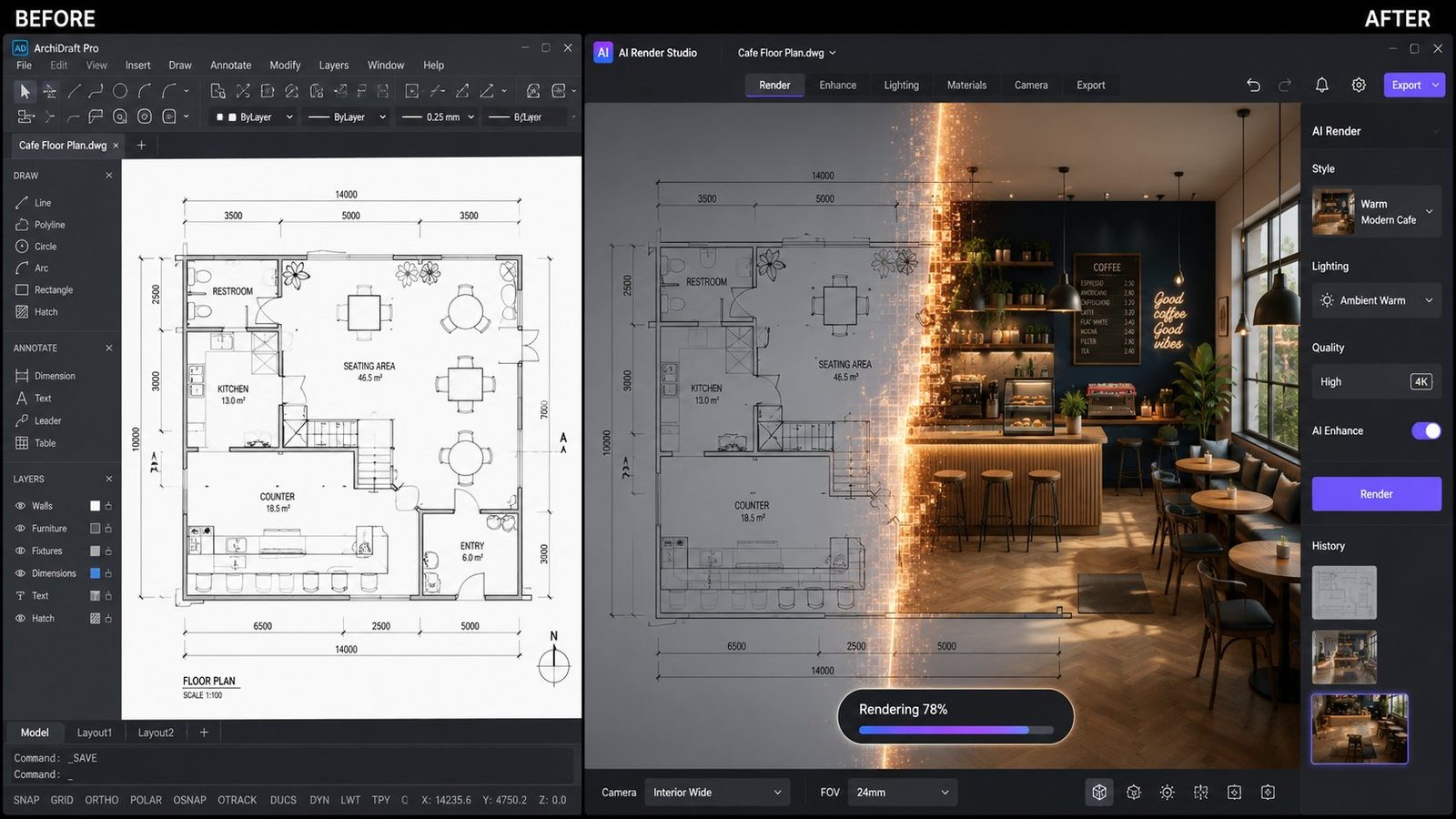Open the Annotate menu
1456x819 pixels.
230,66
